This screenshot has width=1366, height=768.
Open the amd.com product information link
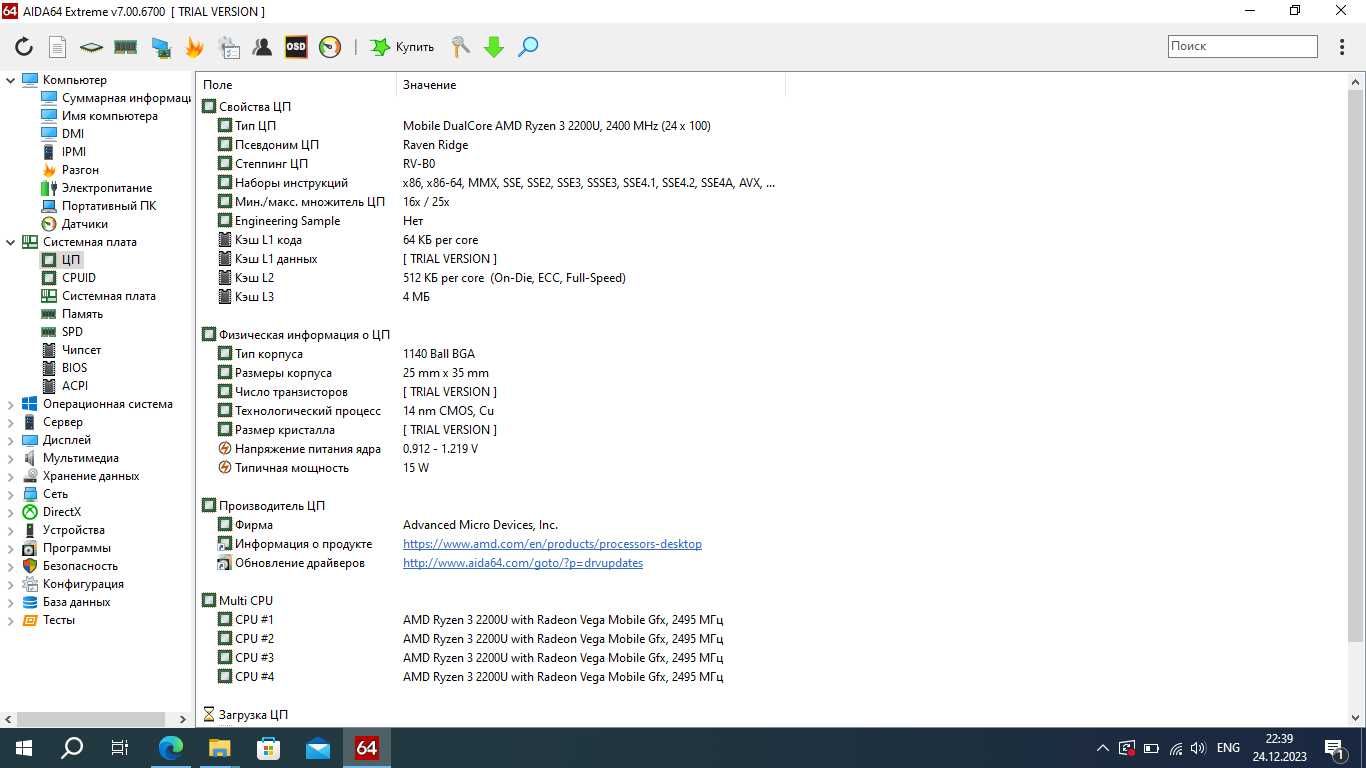pyautogui.click(x=552, y=544)
